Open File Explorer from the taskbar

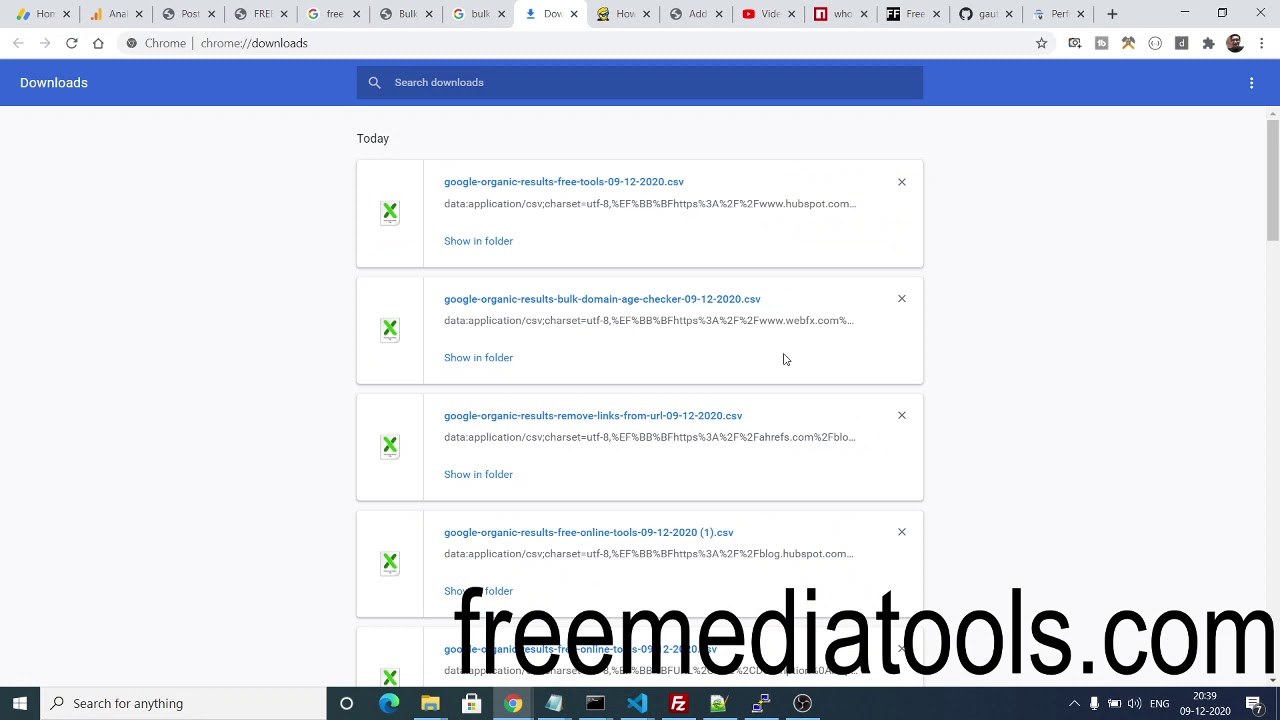coord(430,704)
